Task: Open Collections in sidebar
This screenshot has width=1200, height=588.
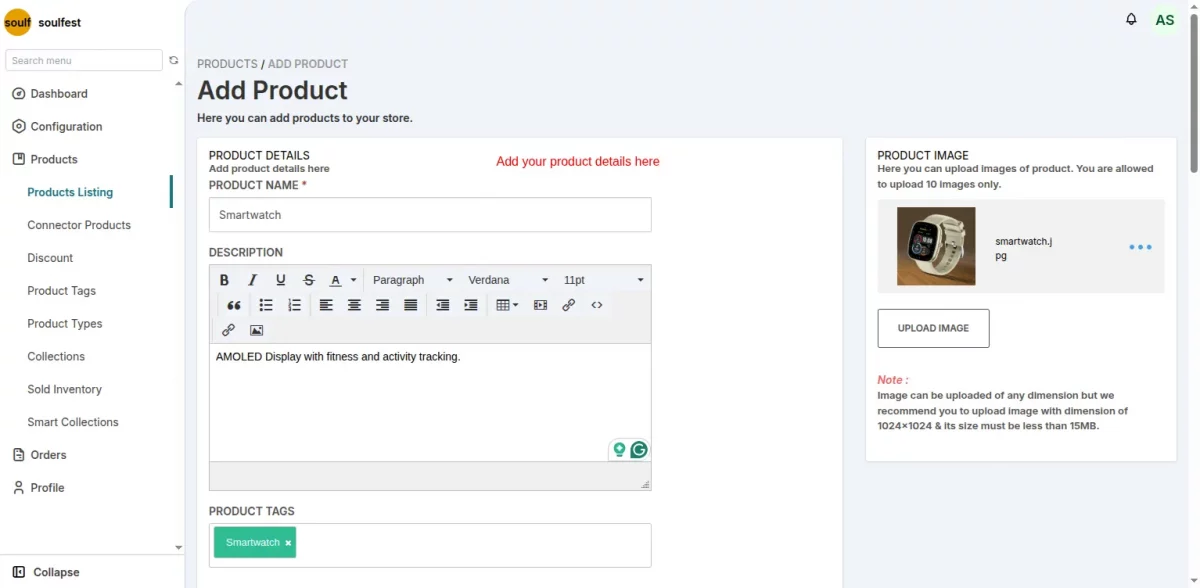Action: 56,357
